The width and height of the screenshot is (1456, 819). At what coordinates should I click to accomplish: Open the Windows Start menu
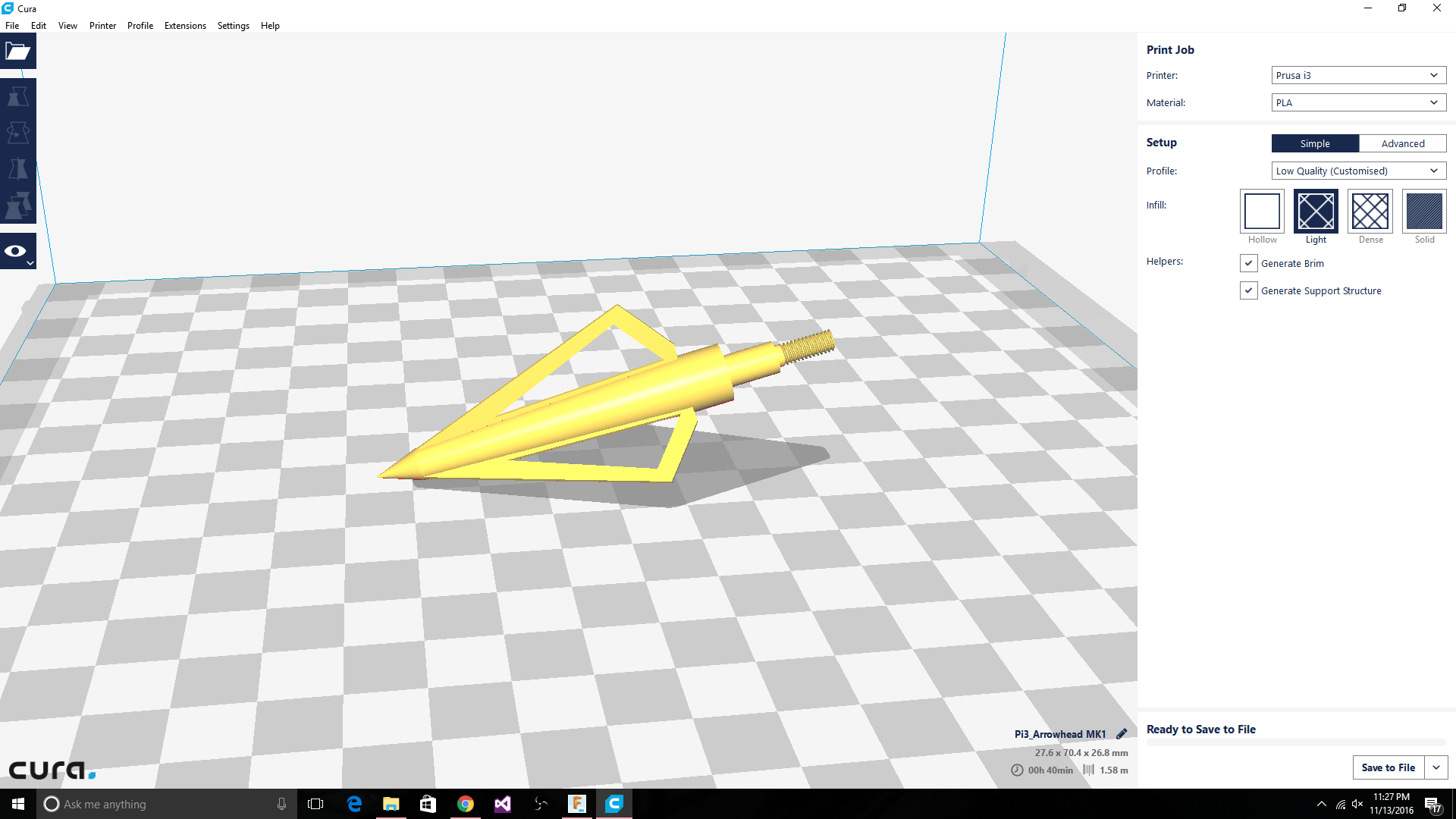coord(18,804)
